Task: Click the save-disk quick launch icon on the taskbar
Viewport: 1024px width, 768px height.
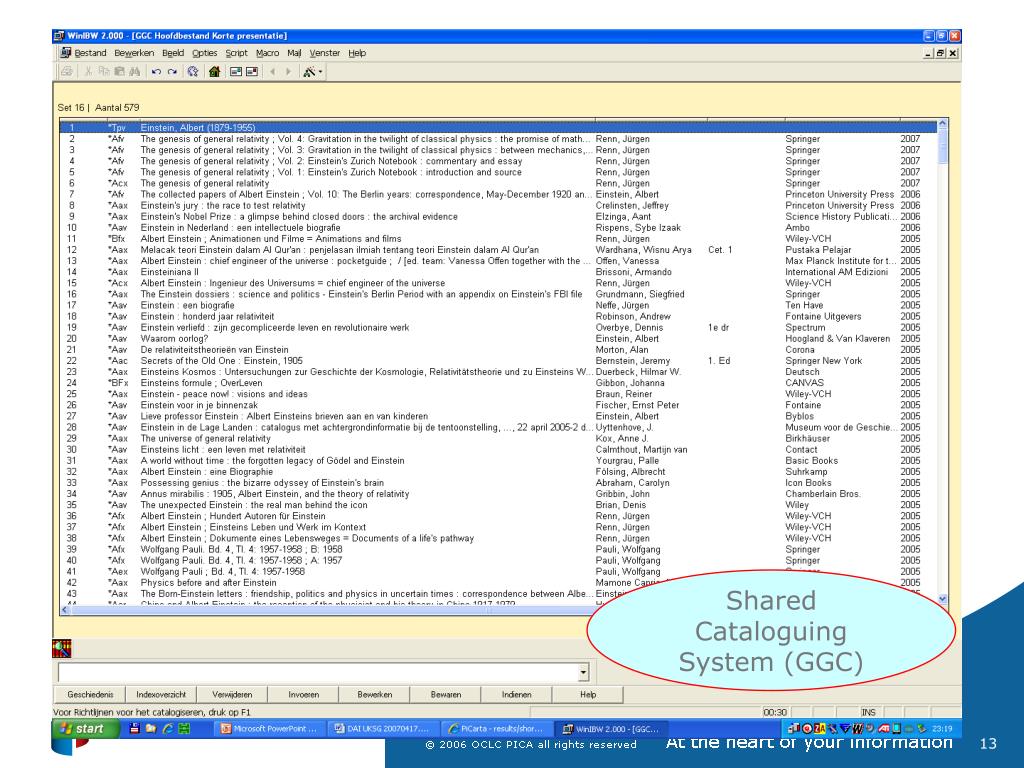Action: coord(134,729)
